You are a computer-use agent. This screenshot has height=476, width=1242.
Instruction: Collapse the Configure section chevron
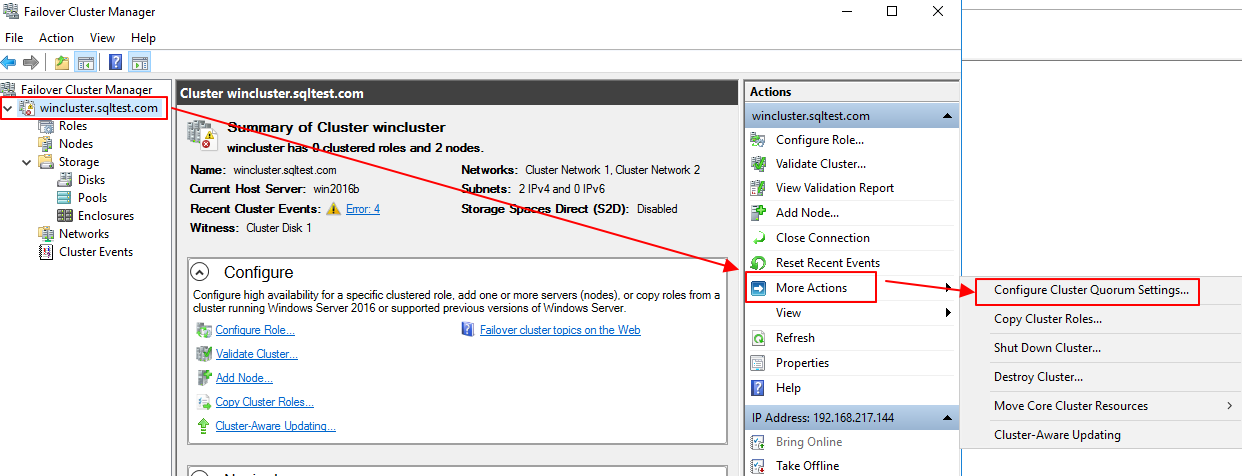pos(200,272)
